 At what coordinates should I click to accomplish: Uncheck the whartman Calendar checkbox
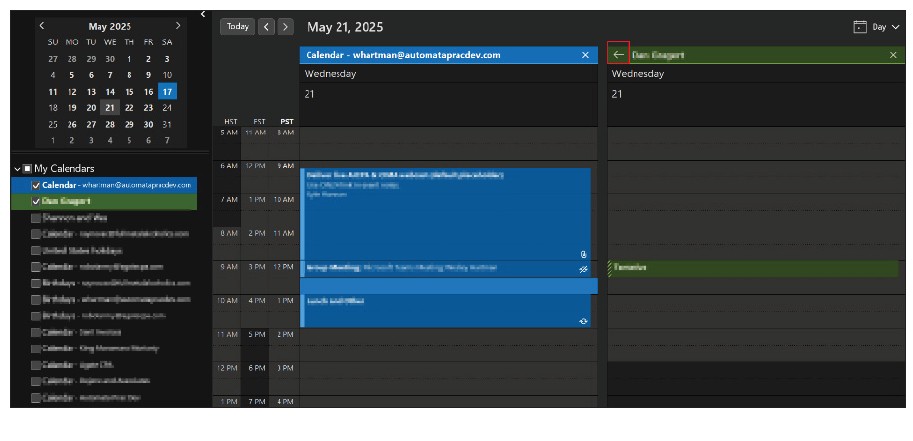coord(36,185)
